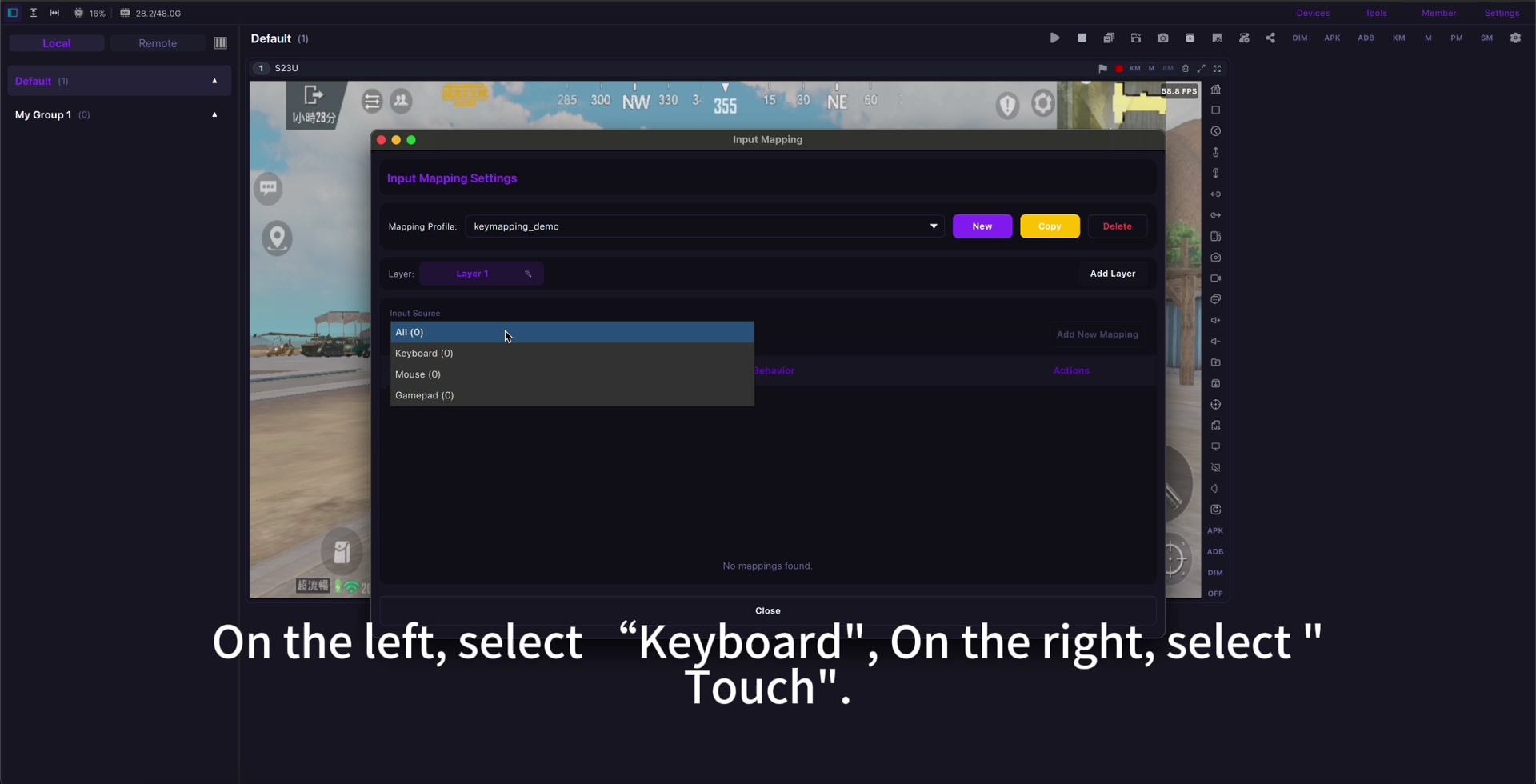Open the Member menu
The height and width of the screenshot is (784, 1536).
pos(1438,13)
